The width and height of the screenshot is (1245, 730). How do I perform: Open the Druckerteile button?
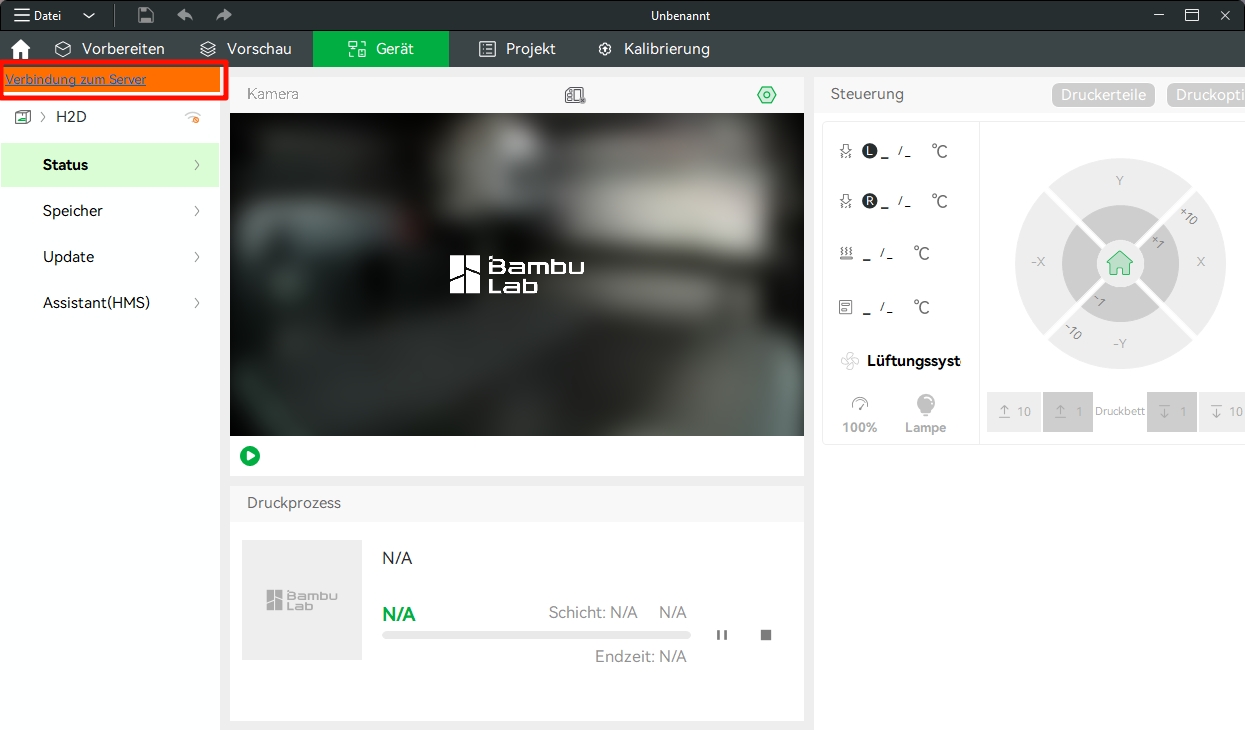[1104, 95]
